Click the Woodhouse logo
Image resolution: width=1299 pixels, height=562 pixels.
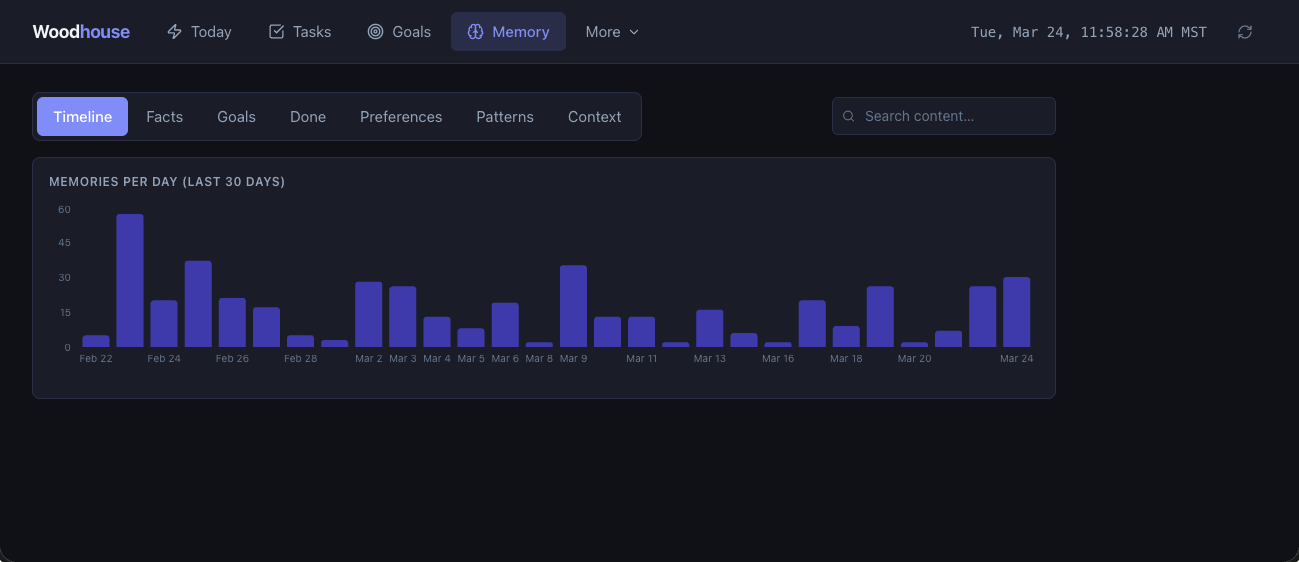tap(81, 32)
